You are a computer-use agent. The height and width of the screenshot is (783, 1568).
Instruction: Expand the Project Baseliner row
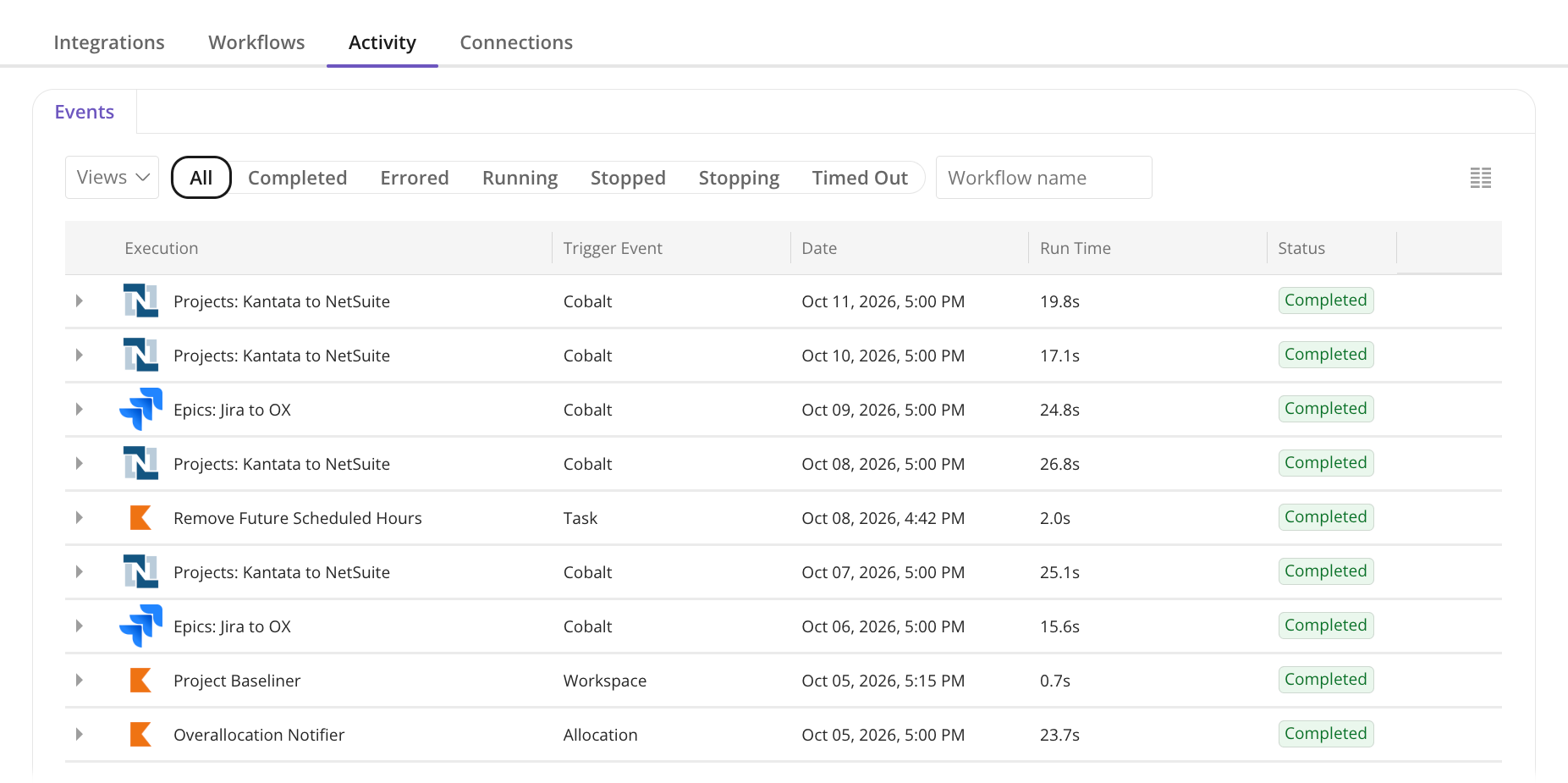click(79, 681)
